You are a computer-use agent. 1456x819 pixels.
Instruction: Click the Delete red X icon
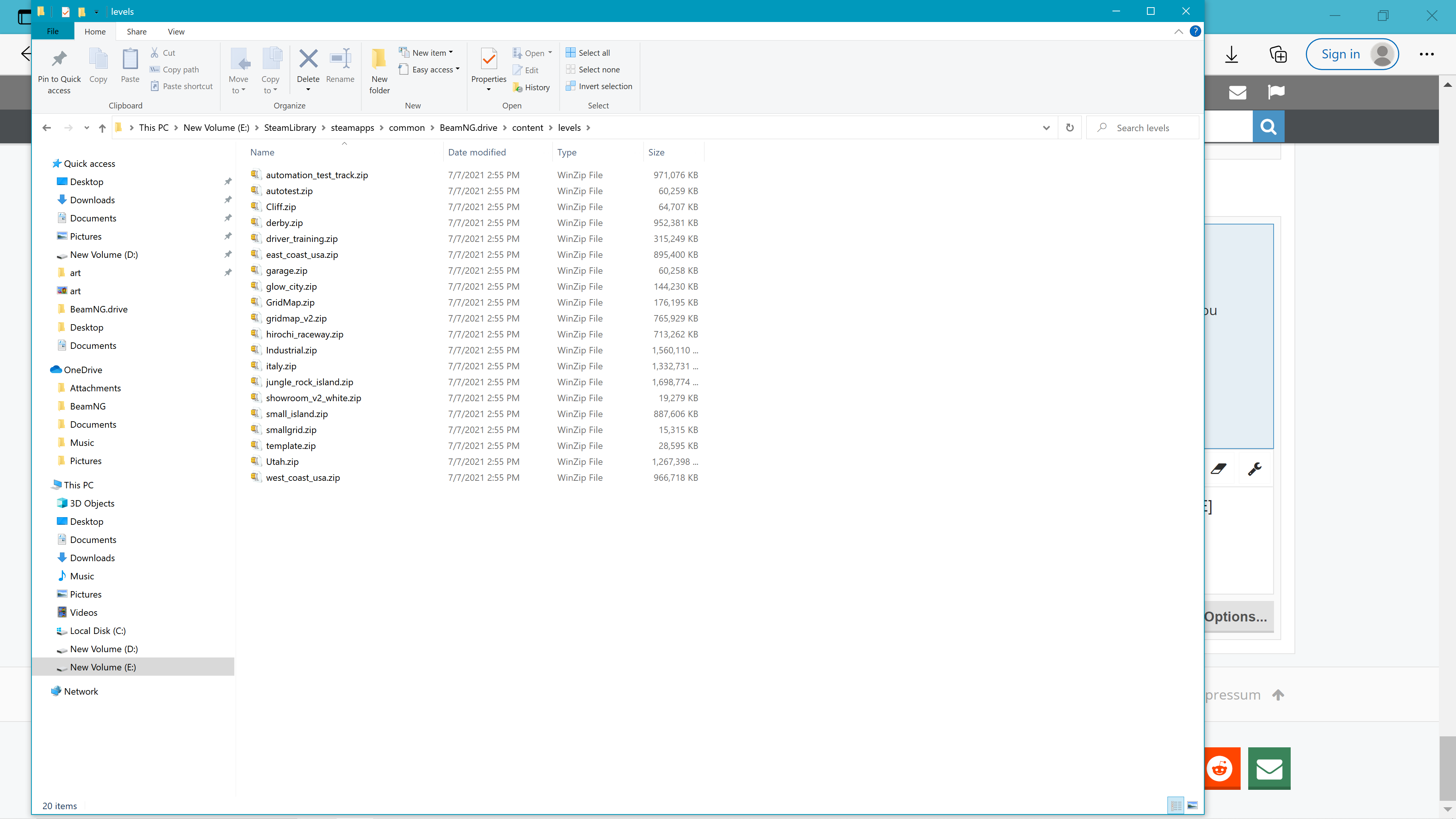pyautogui.click(x=308, y=59)
